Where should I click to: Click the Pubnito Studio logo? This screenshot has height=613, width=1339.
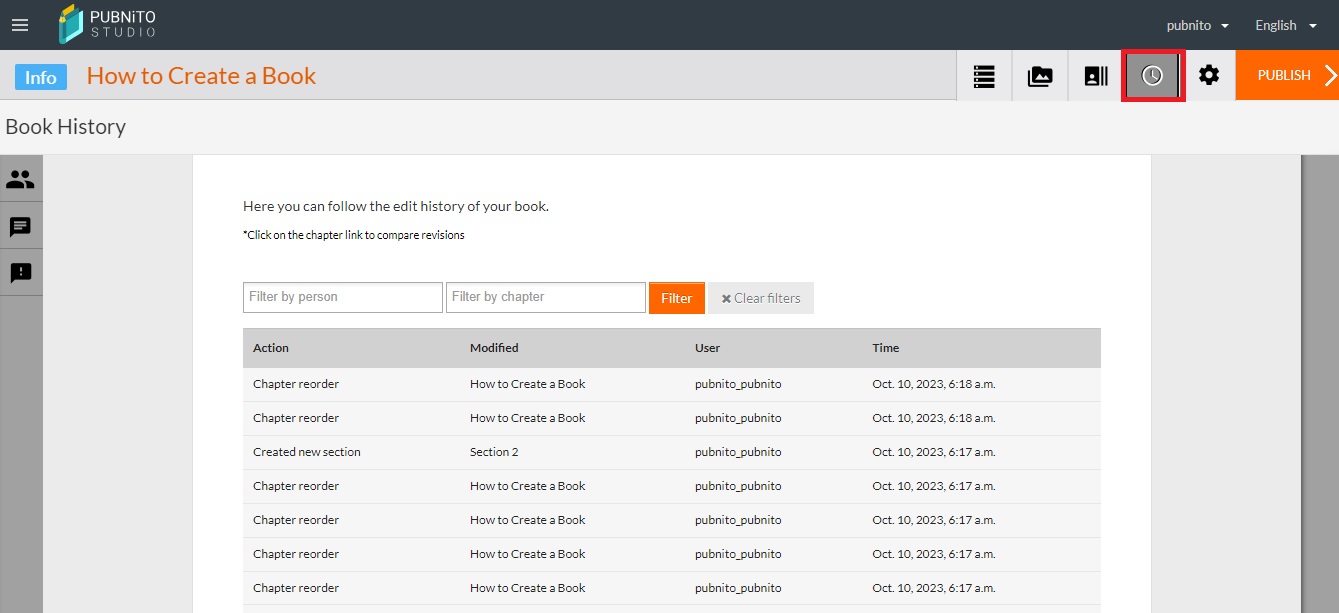coord(107,25)
